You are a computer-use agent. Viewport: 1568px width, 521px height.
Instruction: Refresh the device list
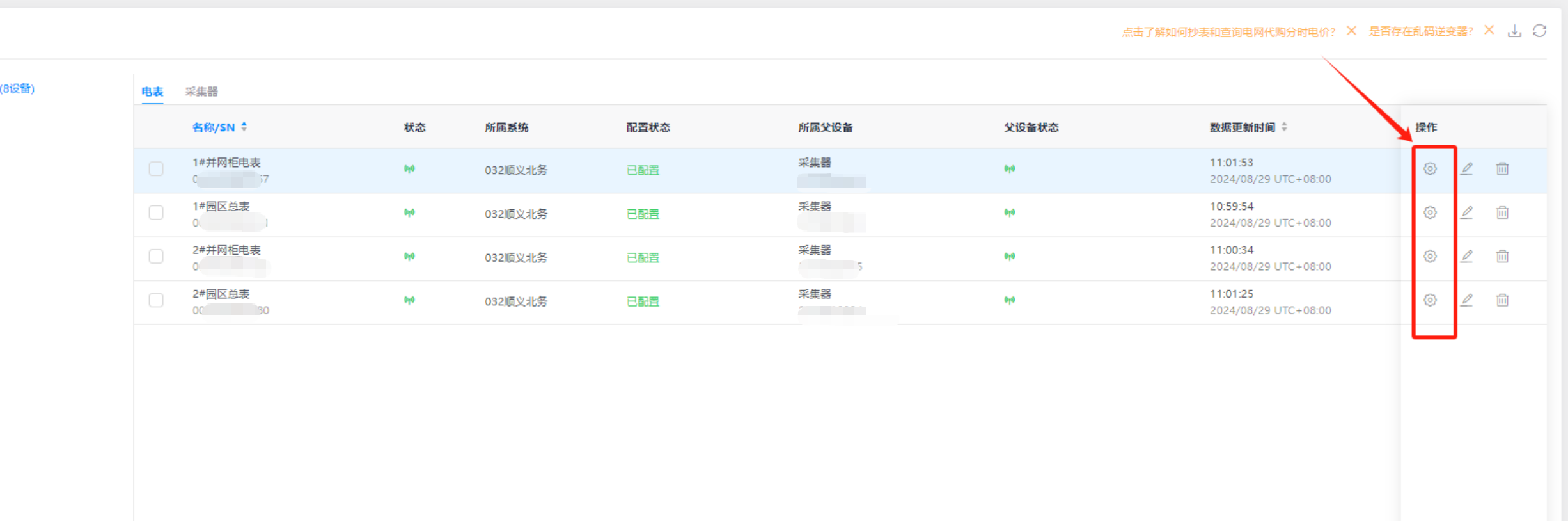pyautogui.click(x=1540, y=31)
